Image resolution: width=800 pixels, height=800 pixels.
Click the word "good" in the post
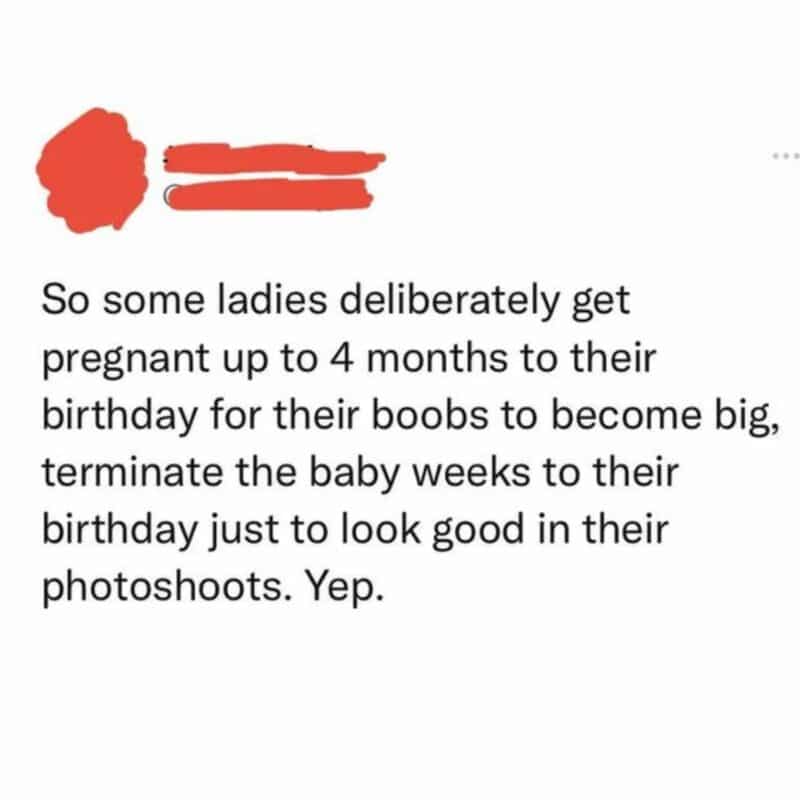pos(479,532)
